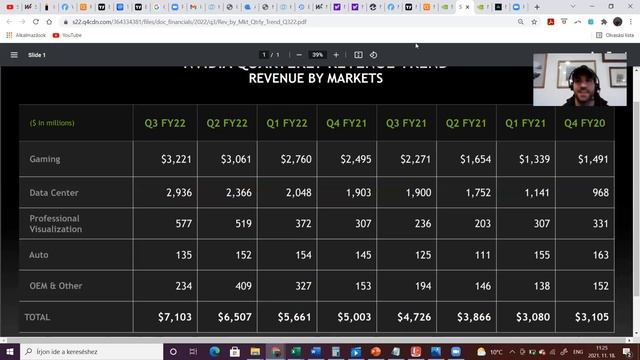Viewport: 640px width, 360px height.
Task: Click the webcam video thumbnail
Action: [580, 79]
